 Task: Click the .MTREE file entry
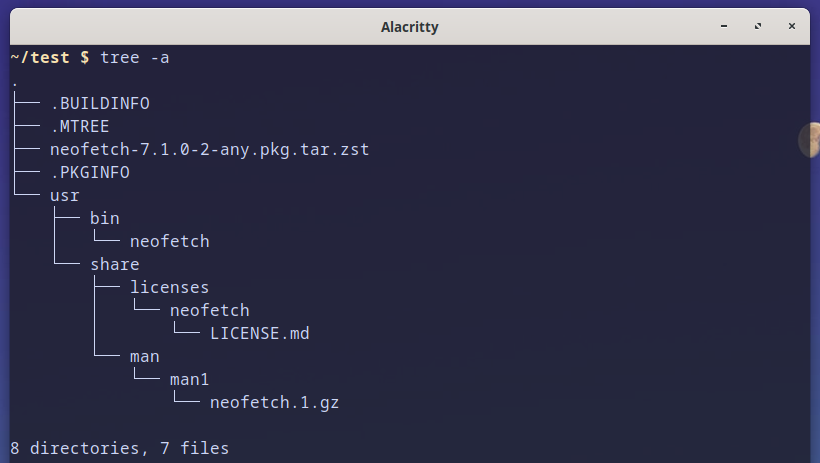pyautogui.click(x=80, y=127)
